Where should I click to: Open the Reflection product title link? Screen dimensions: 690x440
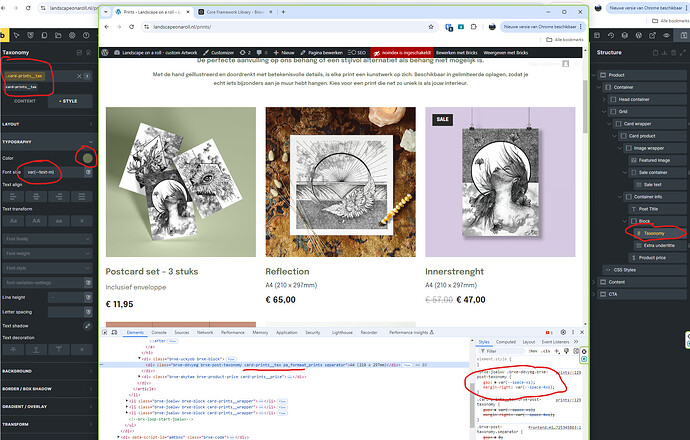click(287, 271)
